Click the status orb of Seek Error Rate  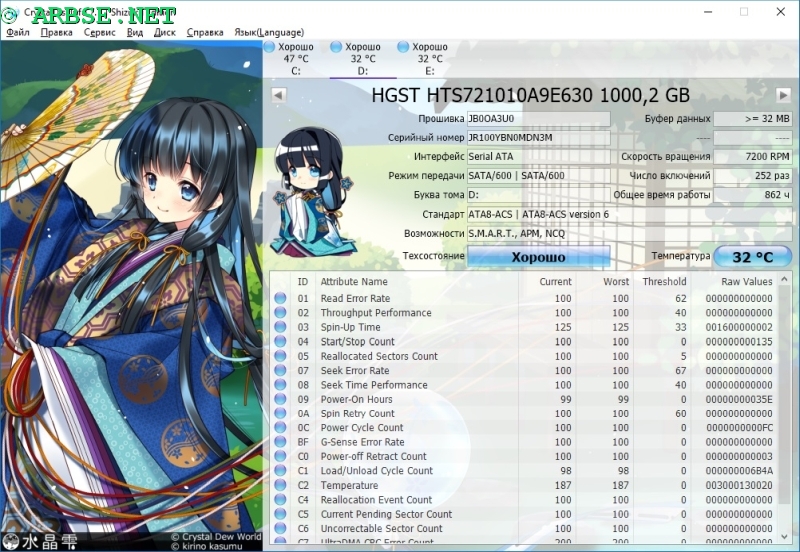(280, 370)
